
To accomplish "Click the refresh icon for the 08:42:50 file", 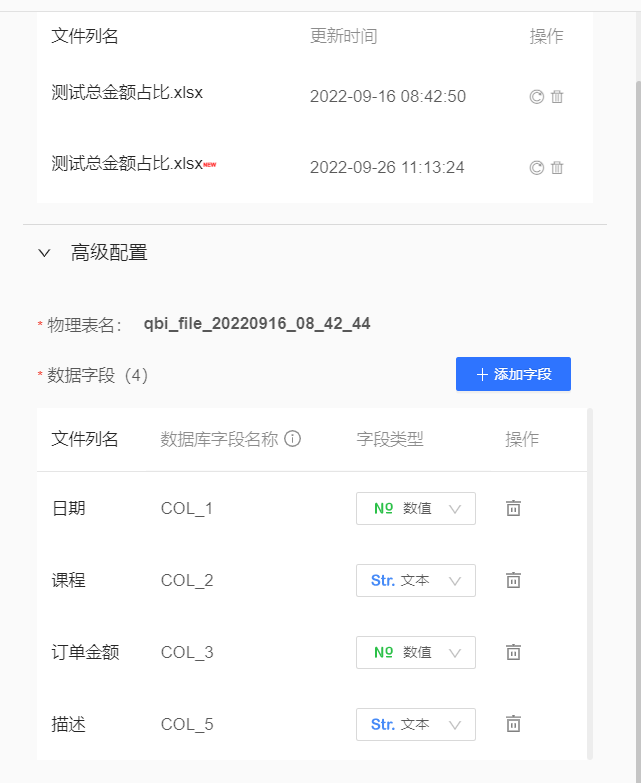I will pyautogui.click(x=536, y=97).
